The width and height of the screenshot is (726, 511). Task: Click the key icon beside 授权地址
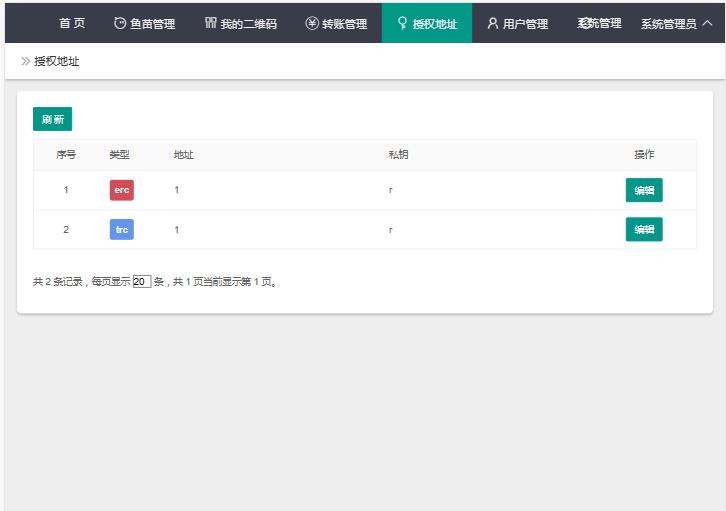[x=402, y=23]
